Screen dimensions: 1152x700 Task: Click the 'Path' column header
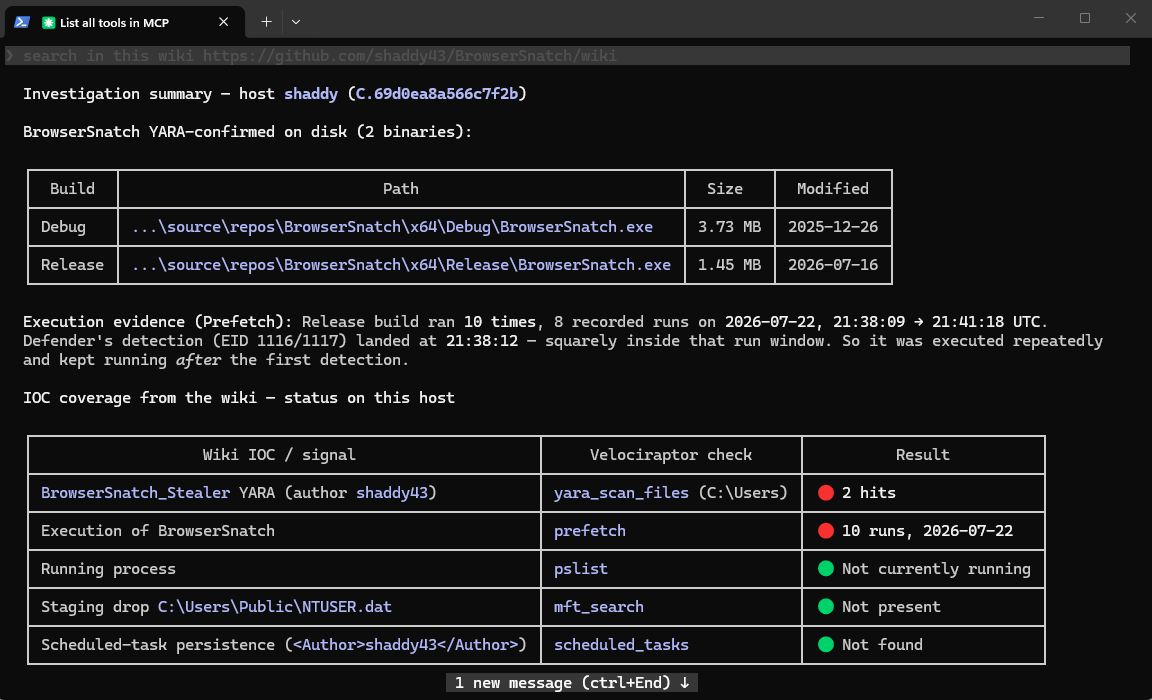(x=400, y=189)
